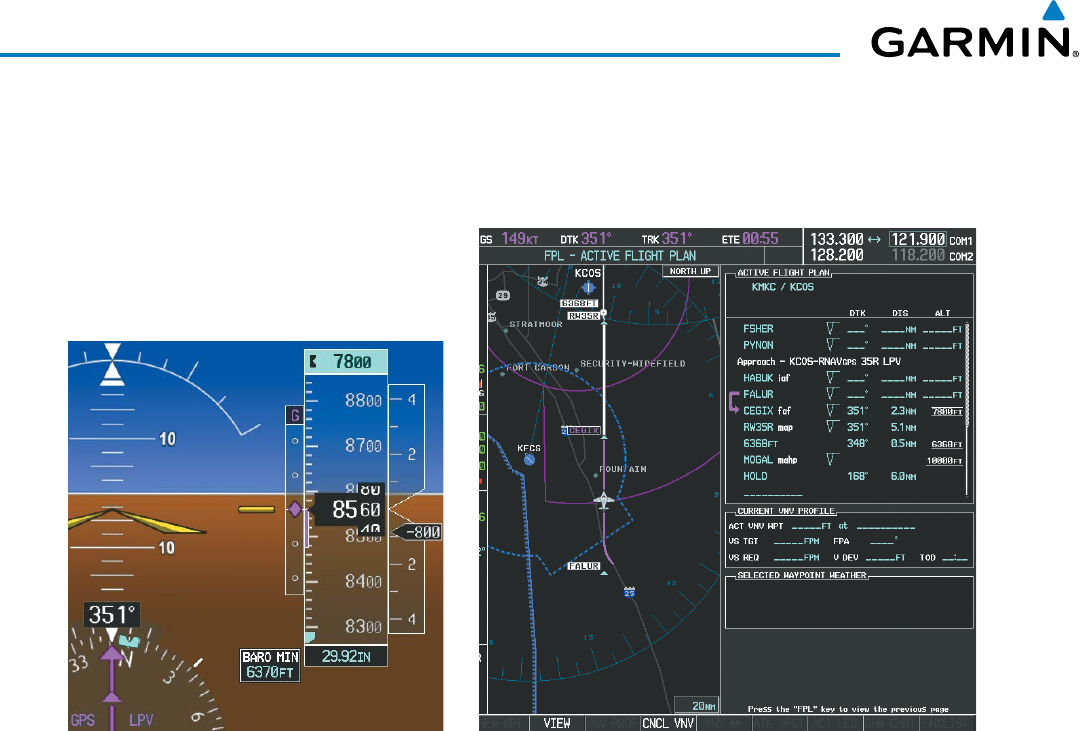
Task: Click the Garmin logo
Action: point(974,30)
